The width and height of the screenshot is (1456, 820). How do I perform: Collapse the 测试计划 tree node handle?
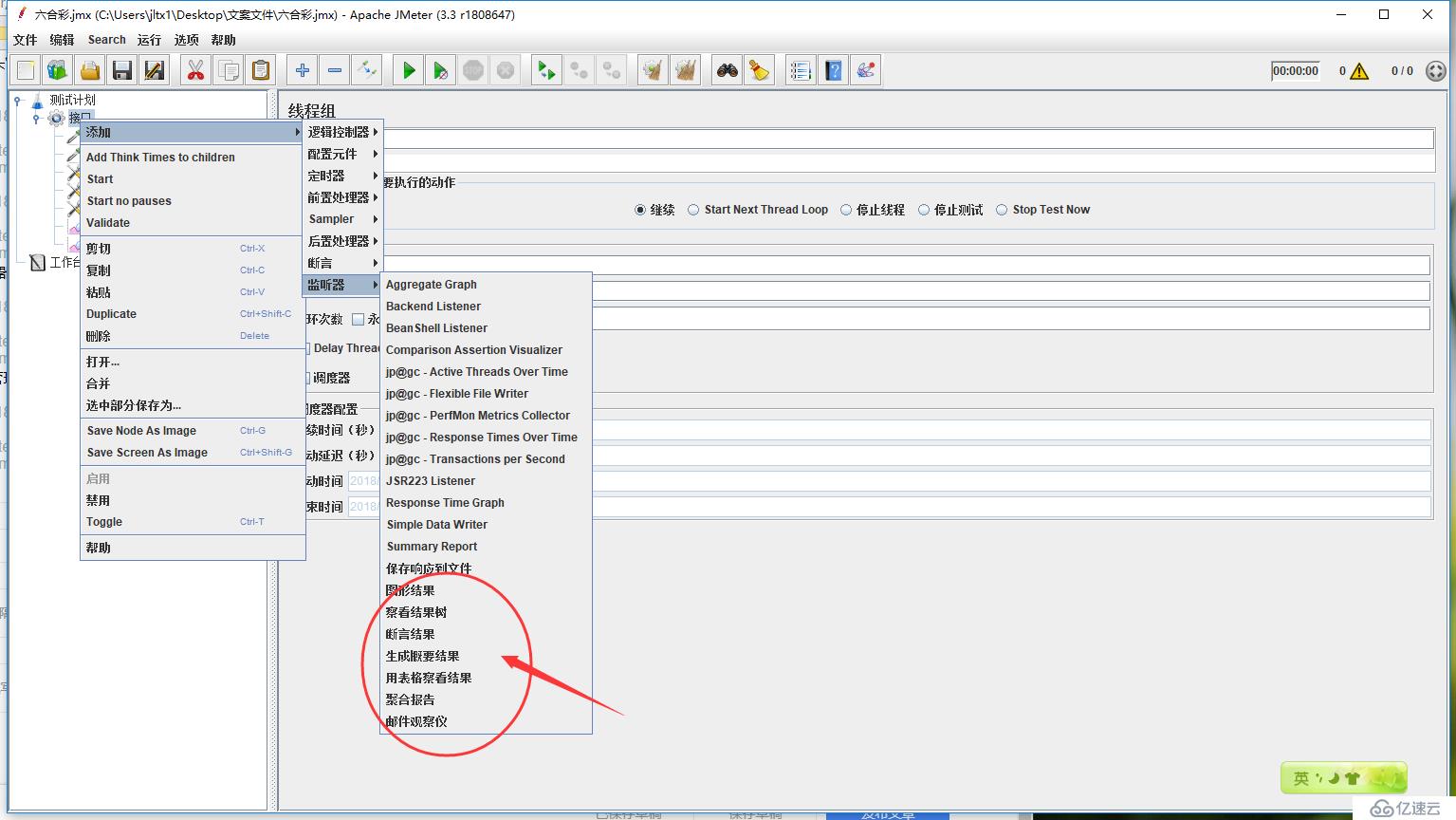pos(17,100)
